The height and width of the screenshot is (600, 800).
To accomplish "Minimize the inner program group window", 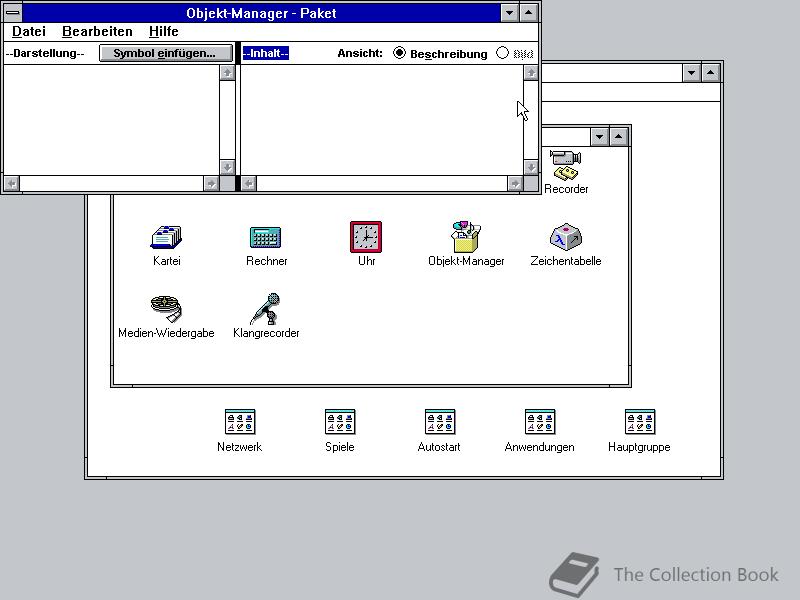I will pos(599,137).
